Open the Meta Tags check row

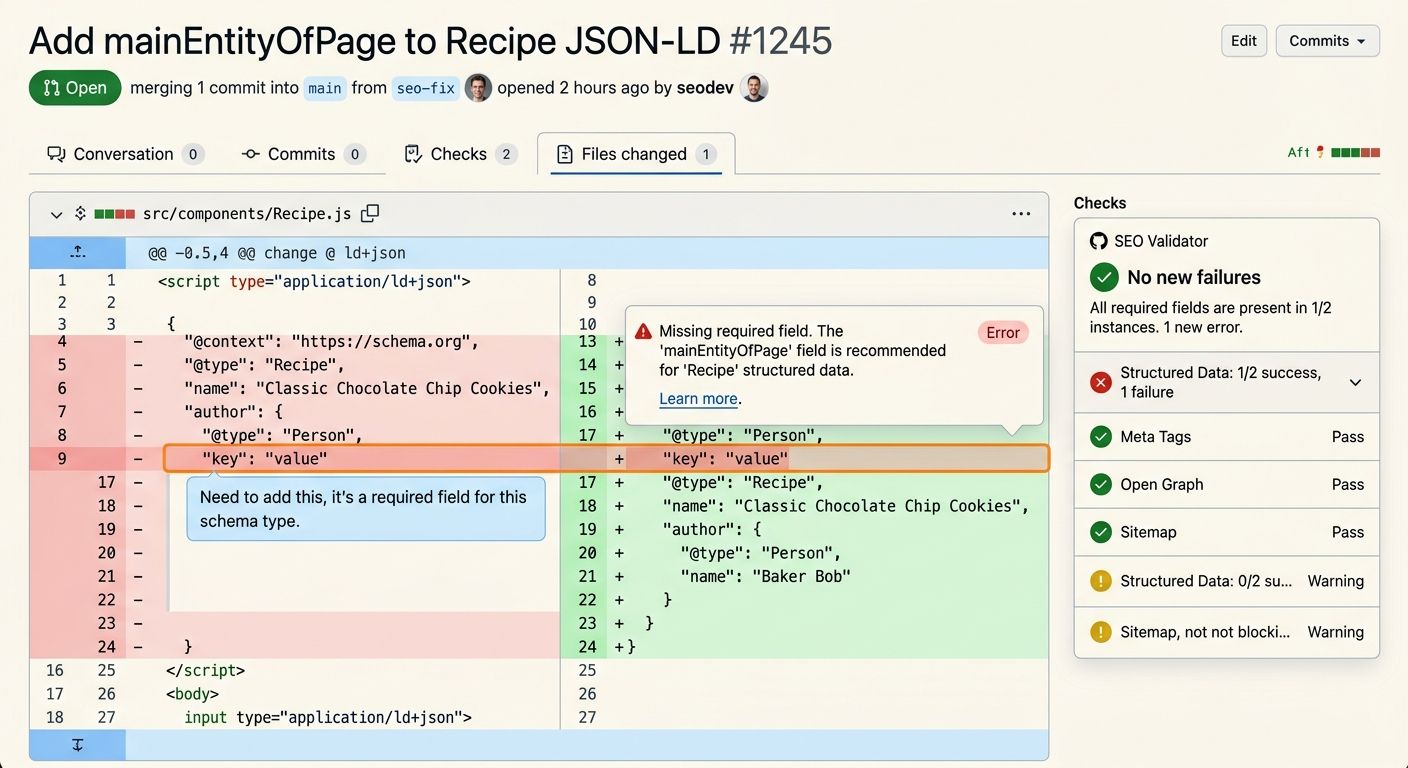point(1227,437)
